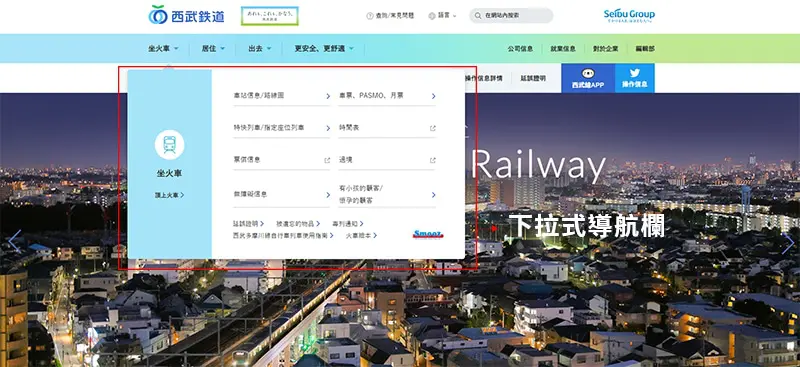Click the Twitter 操作信息 button
This screenshot has width=800, height=367.
click(x=635, y=78)
